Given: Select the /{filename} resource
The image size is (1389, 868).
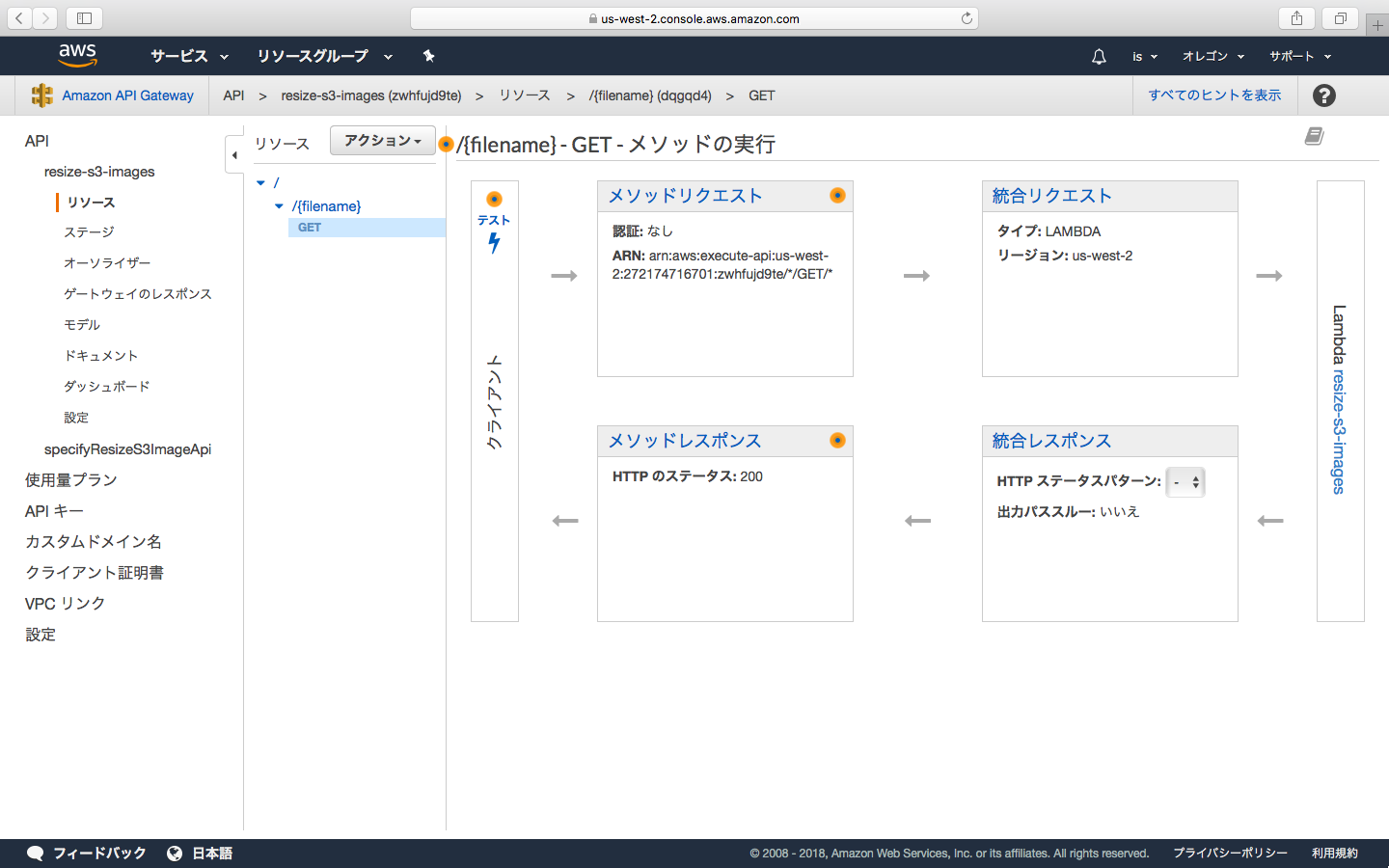Looking at the screenshot, I should [x=326, y=206].
